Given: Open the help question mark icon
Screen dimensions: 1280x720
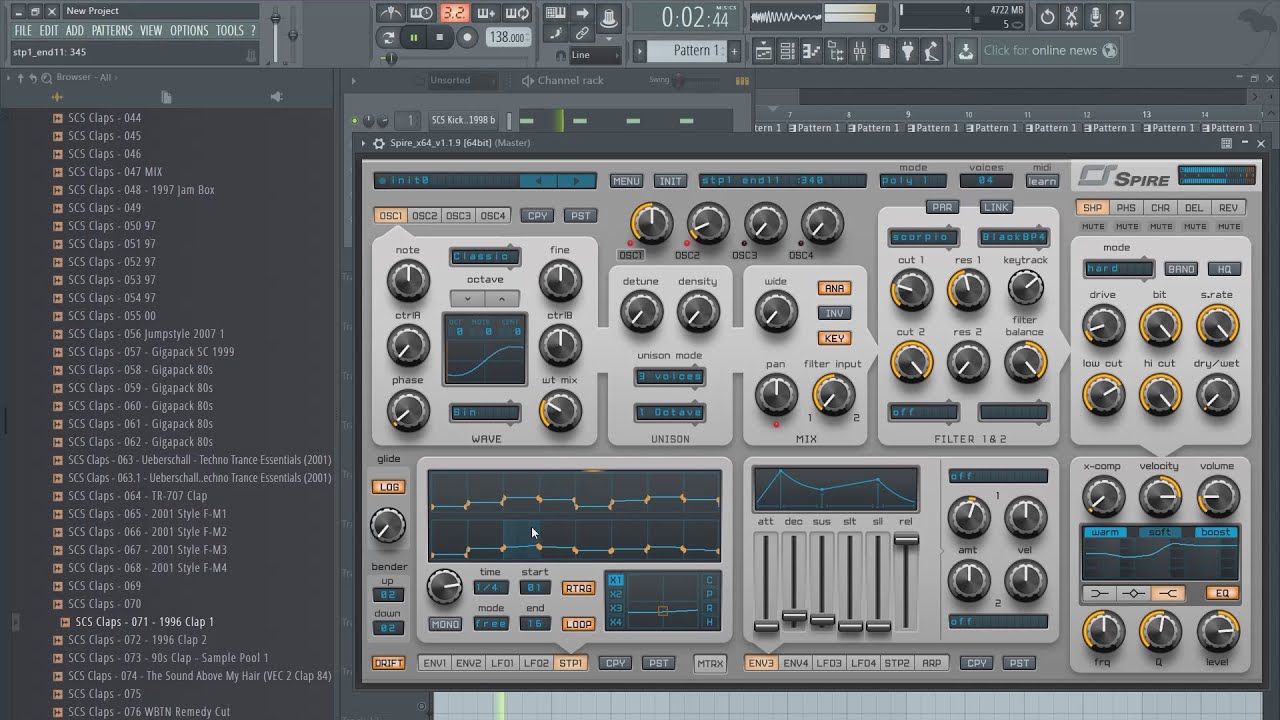Looking at the screenshot, I should [x=1119, y=17].
